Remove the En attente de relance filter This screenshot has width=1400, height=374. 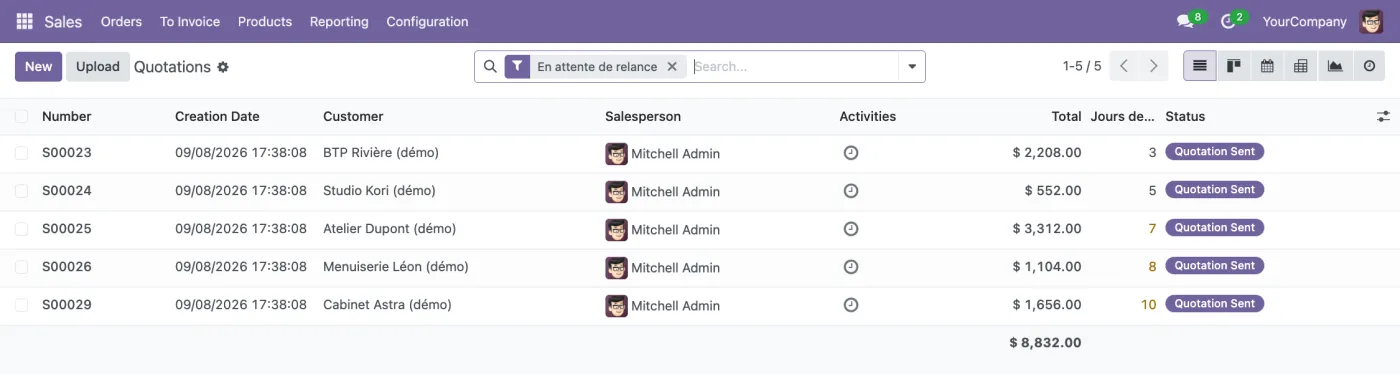pos(672,67)
